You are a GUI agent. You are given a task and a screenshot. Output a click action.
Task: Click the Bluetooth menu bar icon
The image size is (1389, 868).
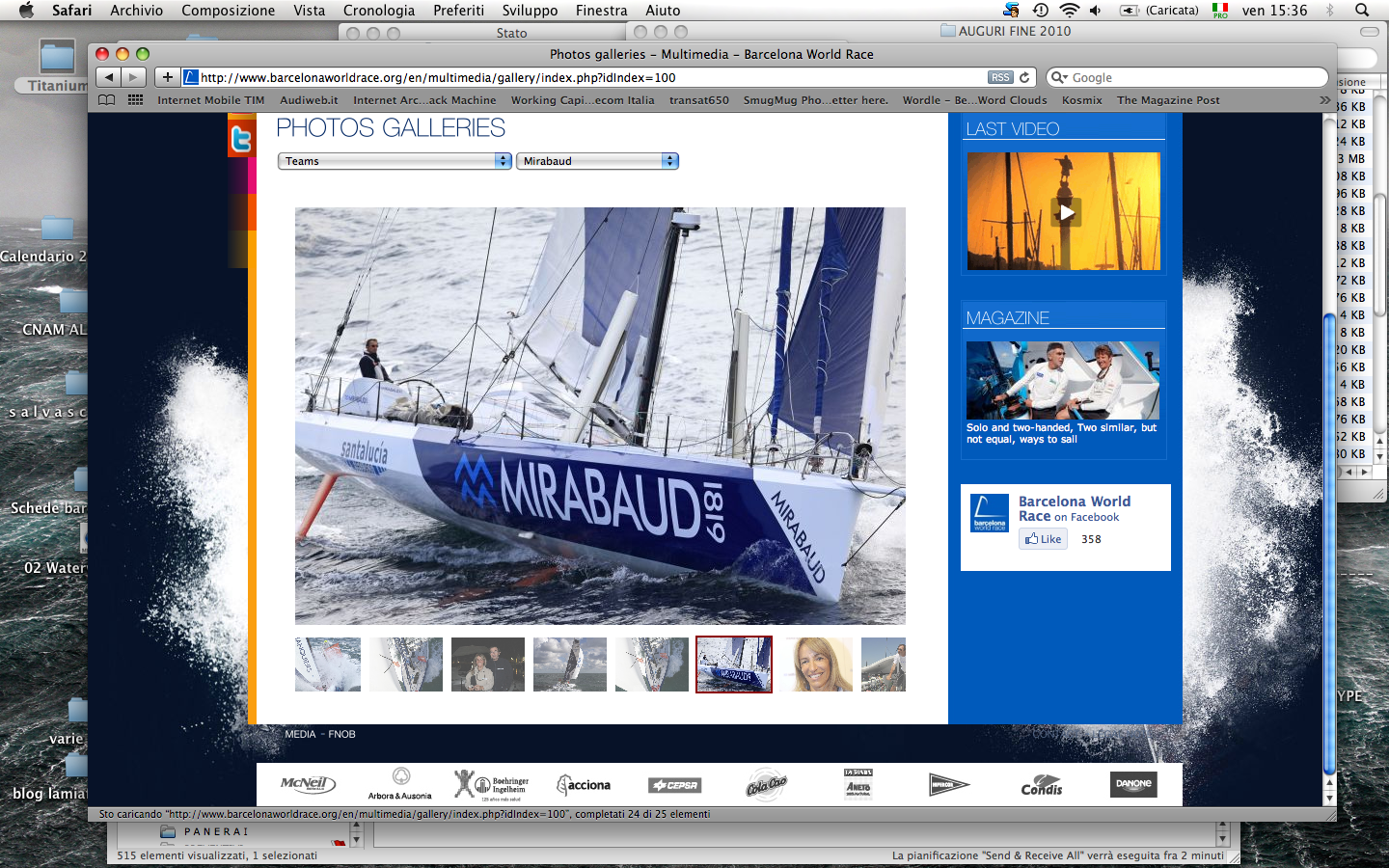point(1330,10)
